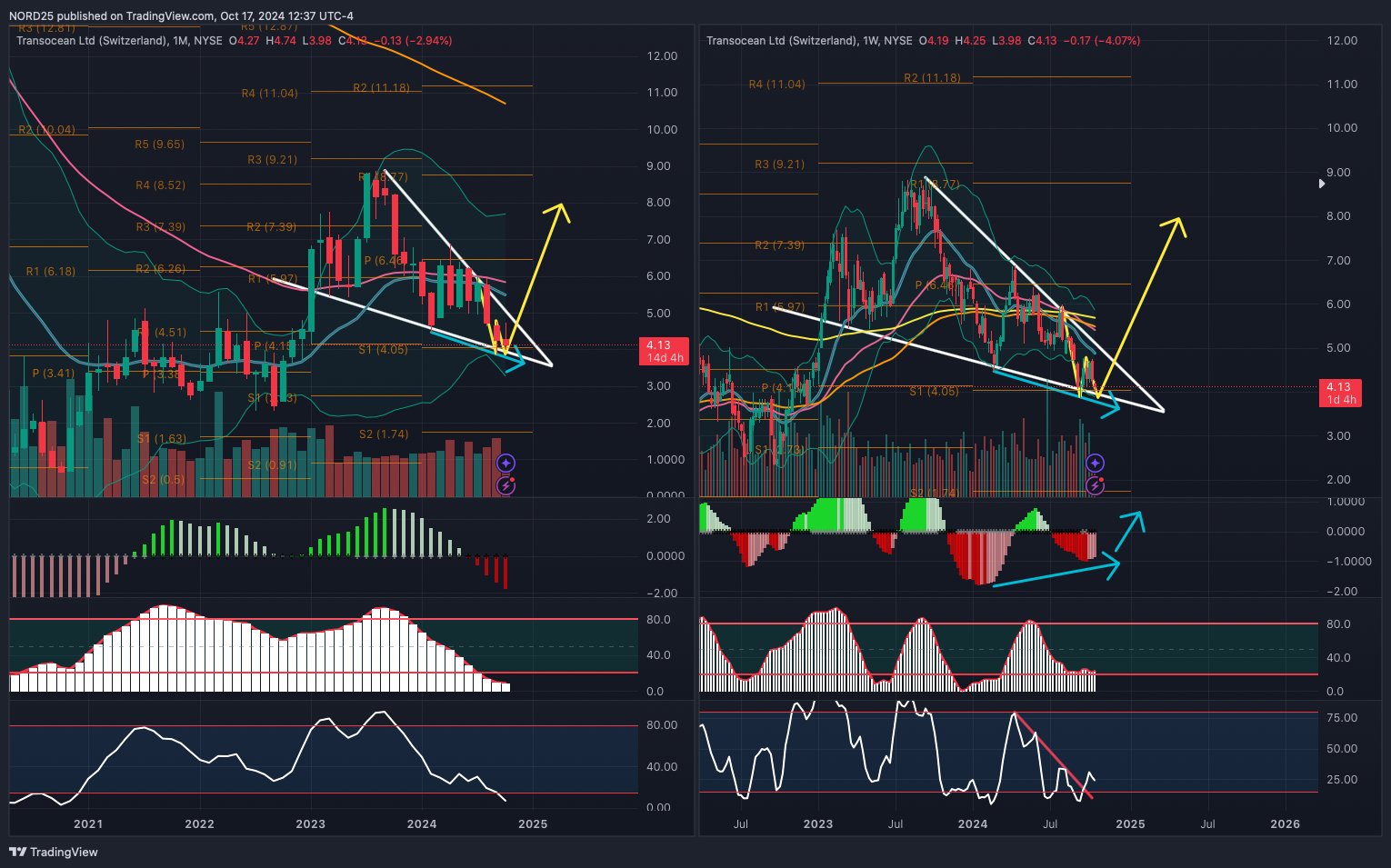Click the 2022 label on the time axis

pyautogui.click(x=199, y=824)
